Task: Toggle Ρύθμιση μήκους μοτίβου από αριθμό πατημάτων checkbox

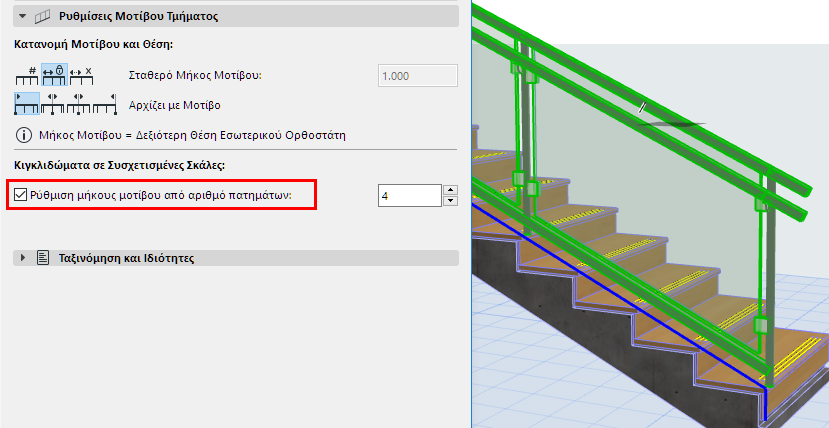Action: 21,195
